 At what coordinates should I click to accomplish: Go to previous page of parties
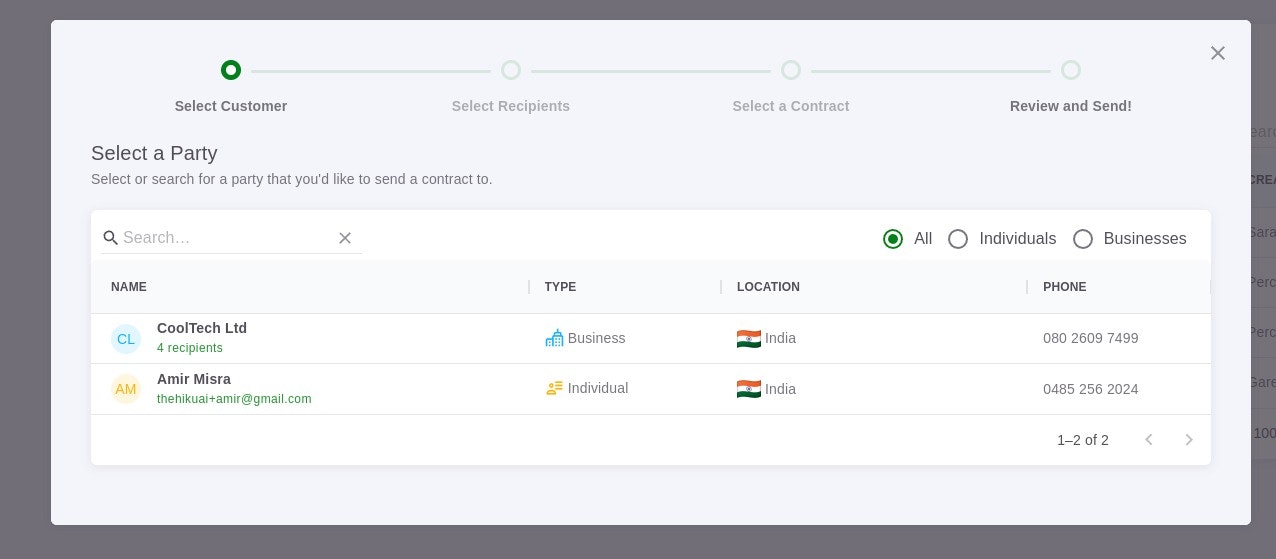click(1149, 440)
